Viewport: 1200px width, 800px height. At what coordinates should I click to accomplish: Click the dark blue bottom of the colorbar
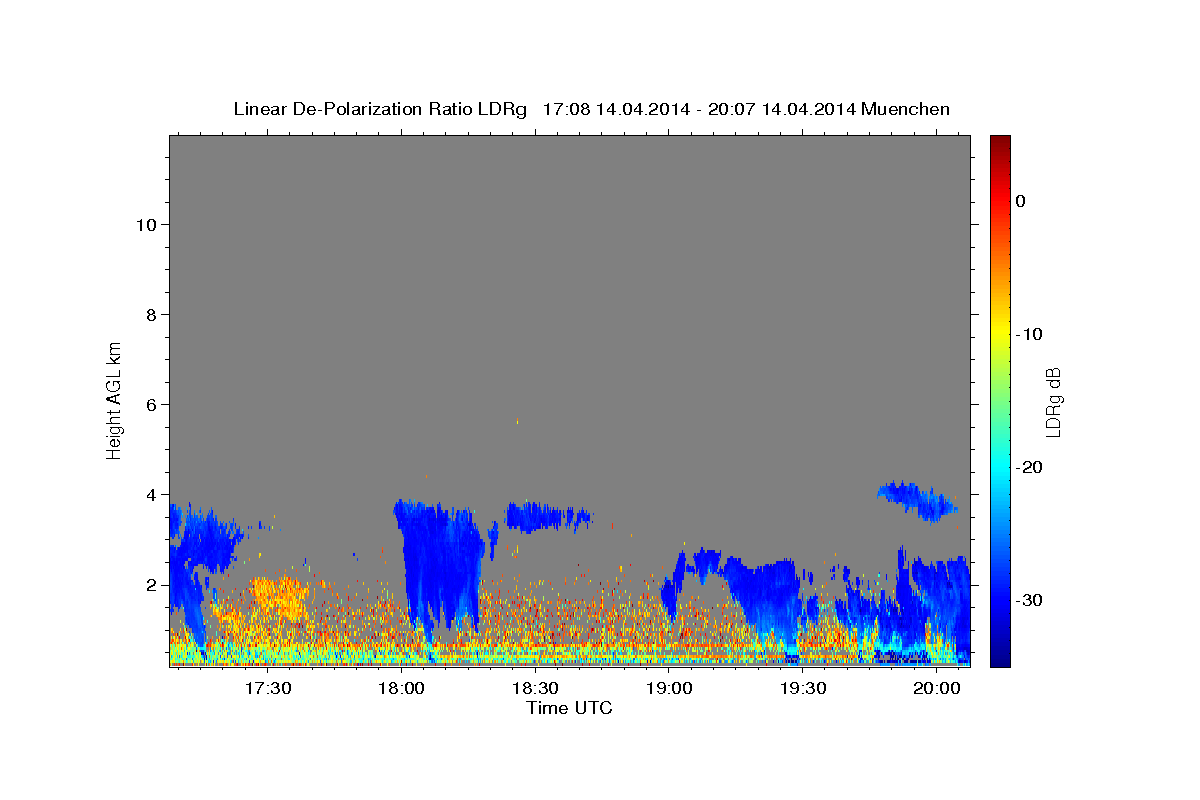(x=1000, y=657)
